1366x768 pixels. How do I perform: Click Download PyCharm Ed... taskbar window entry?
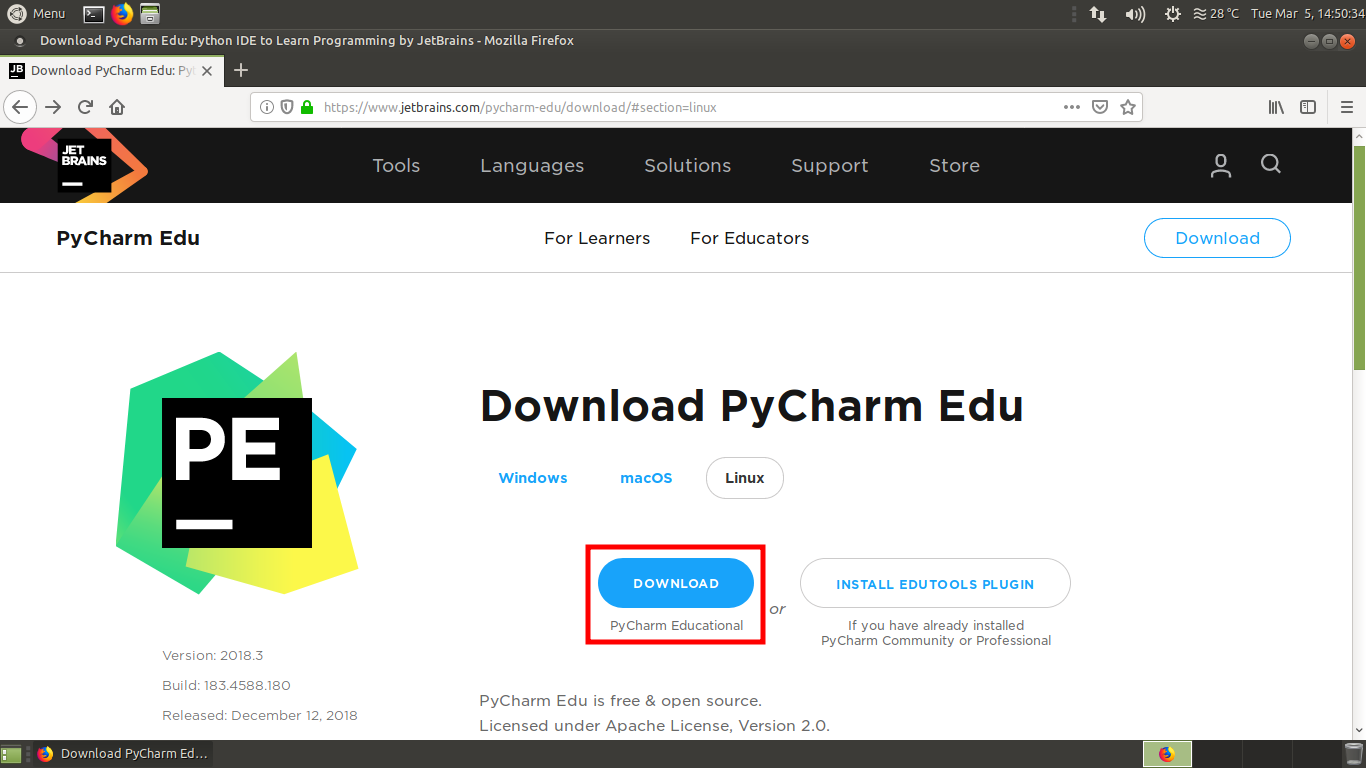point(122,754)
